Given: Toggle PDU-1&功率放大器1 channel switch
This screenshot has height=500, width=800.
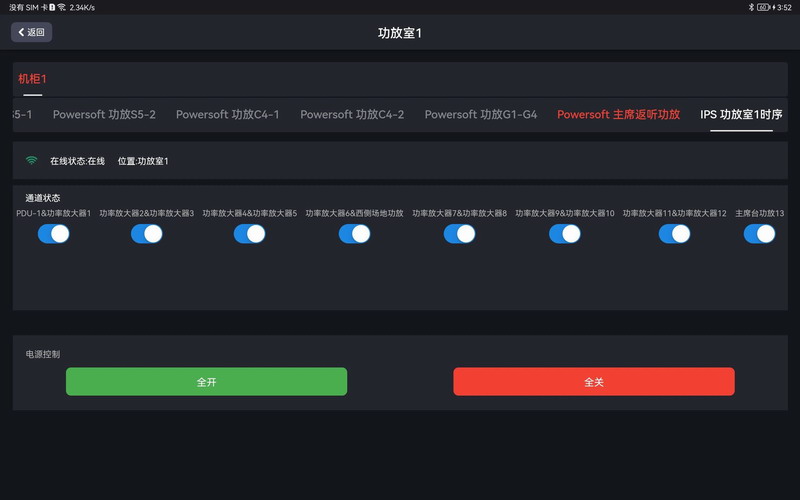Looking at the screenshot, I should click(x=54, y=234).
